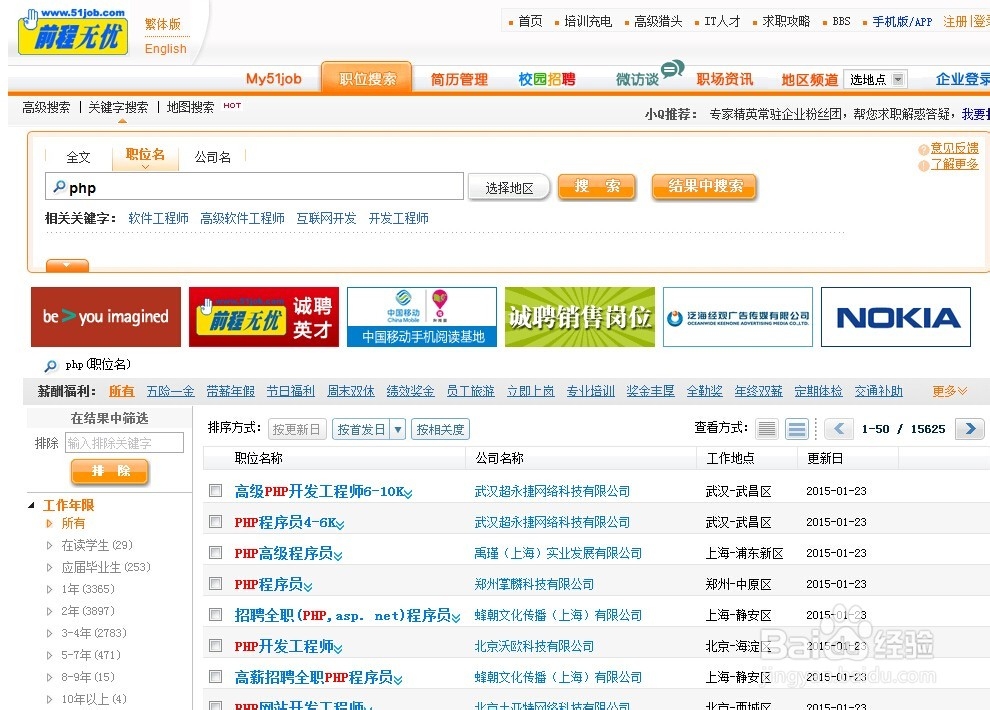990x710 pixels.
Task: Click the 排除 exclude button
Action: 110,471
